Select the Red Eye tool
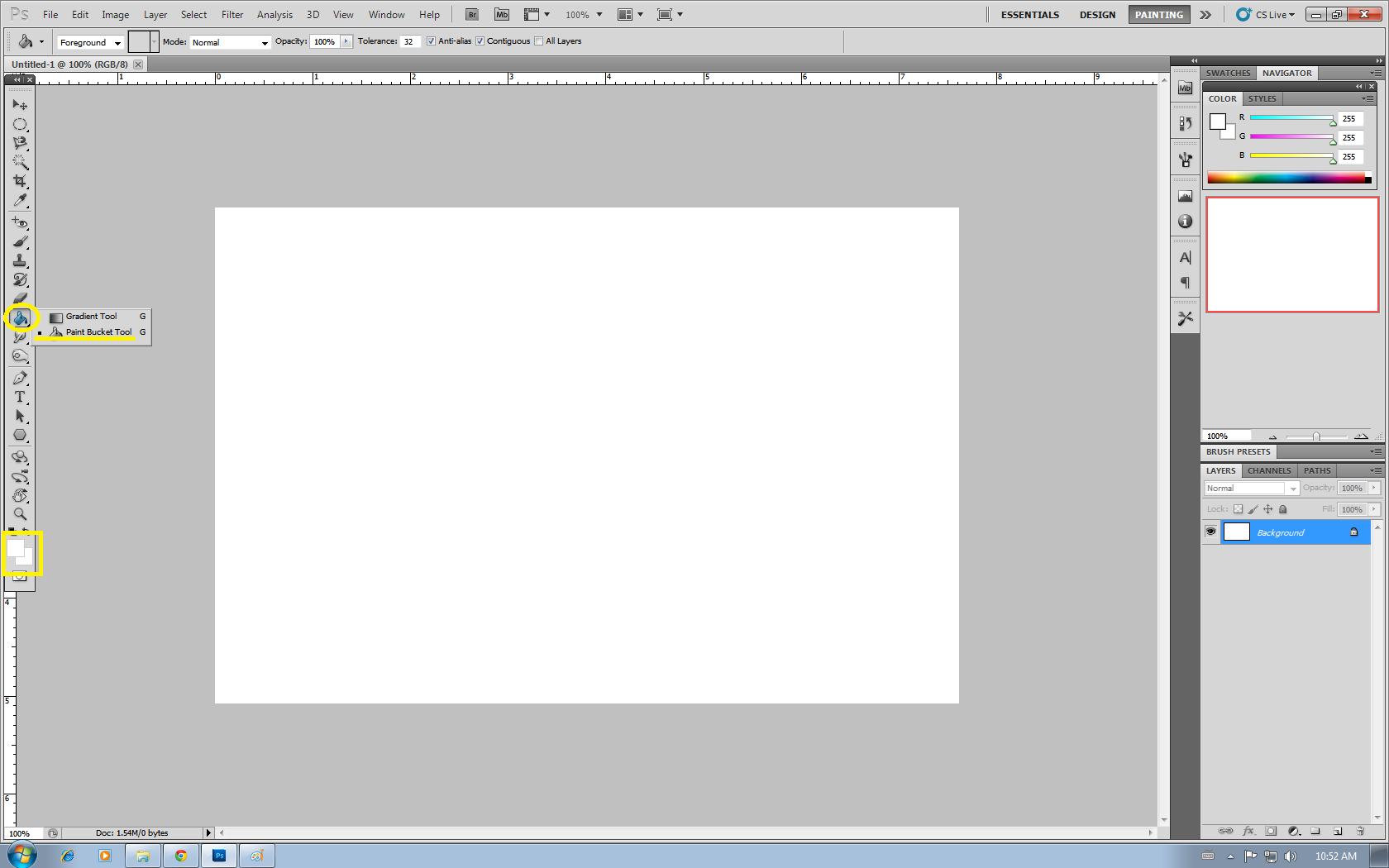This screenshot has width=1389, height=868. pos(20,223)
